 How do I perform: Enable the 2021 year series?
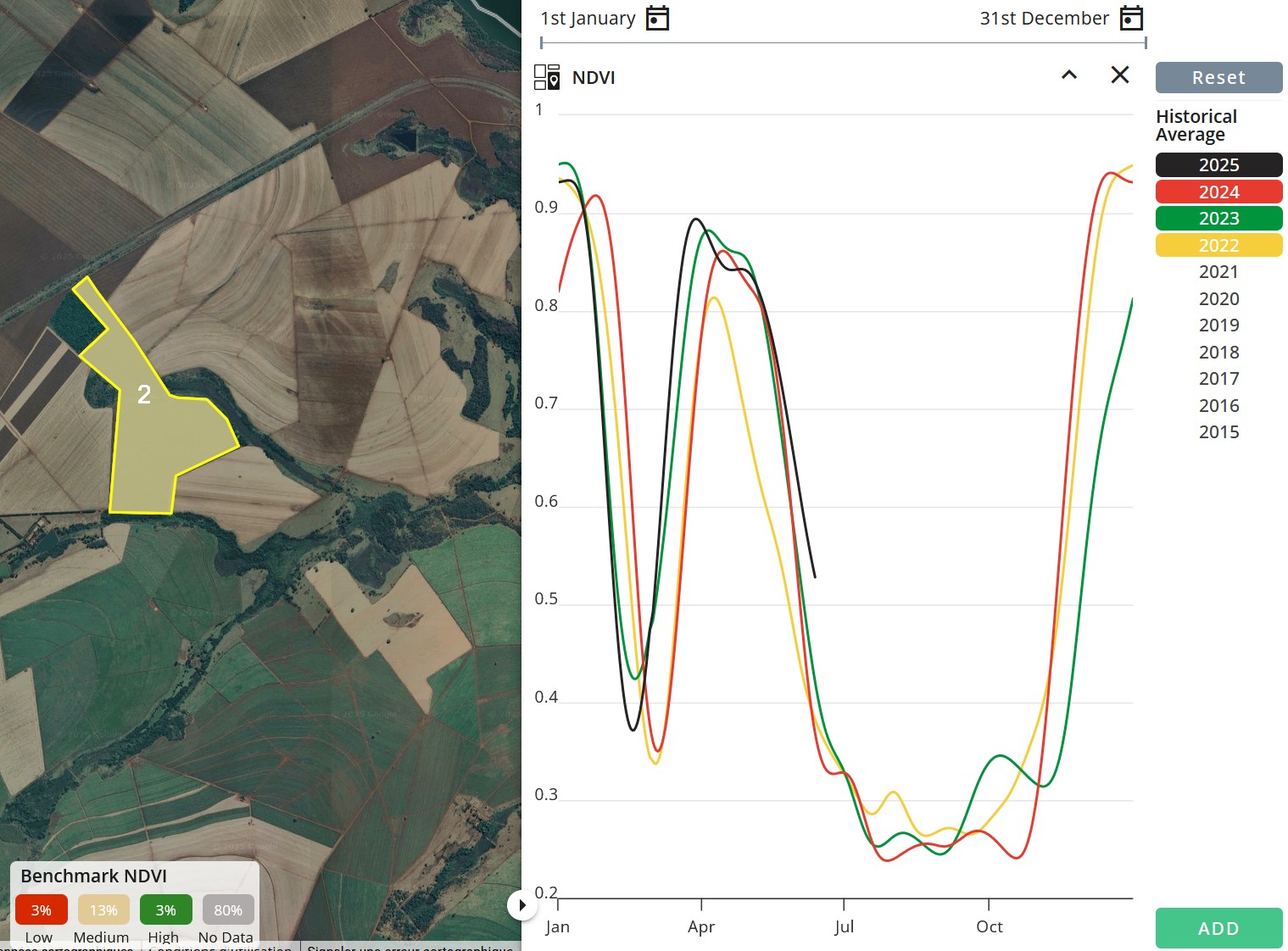point(1218,271)
